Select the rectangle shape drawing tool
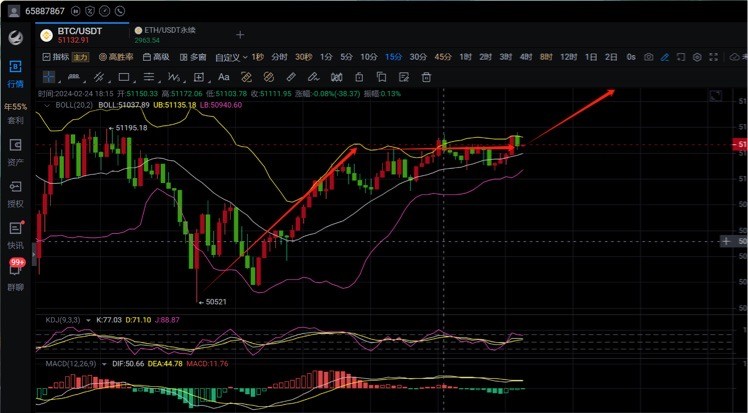Viewport: 748px width, 413px height. (x=124, y=77)
